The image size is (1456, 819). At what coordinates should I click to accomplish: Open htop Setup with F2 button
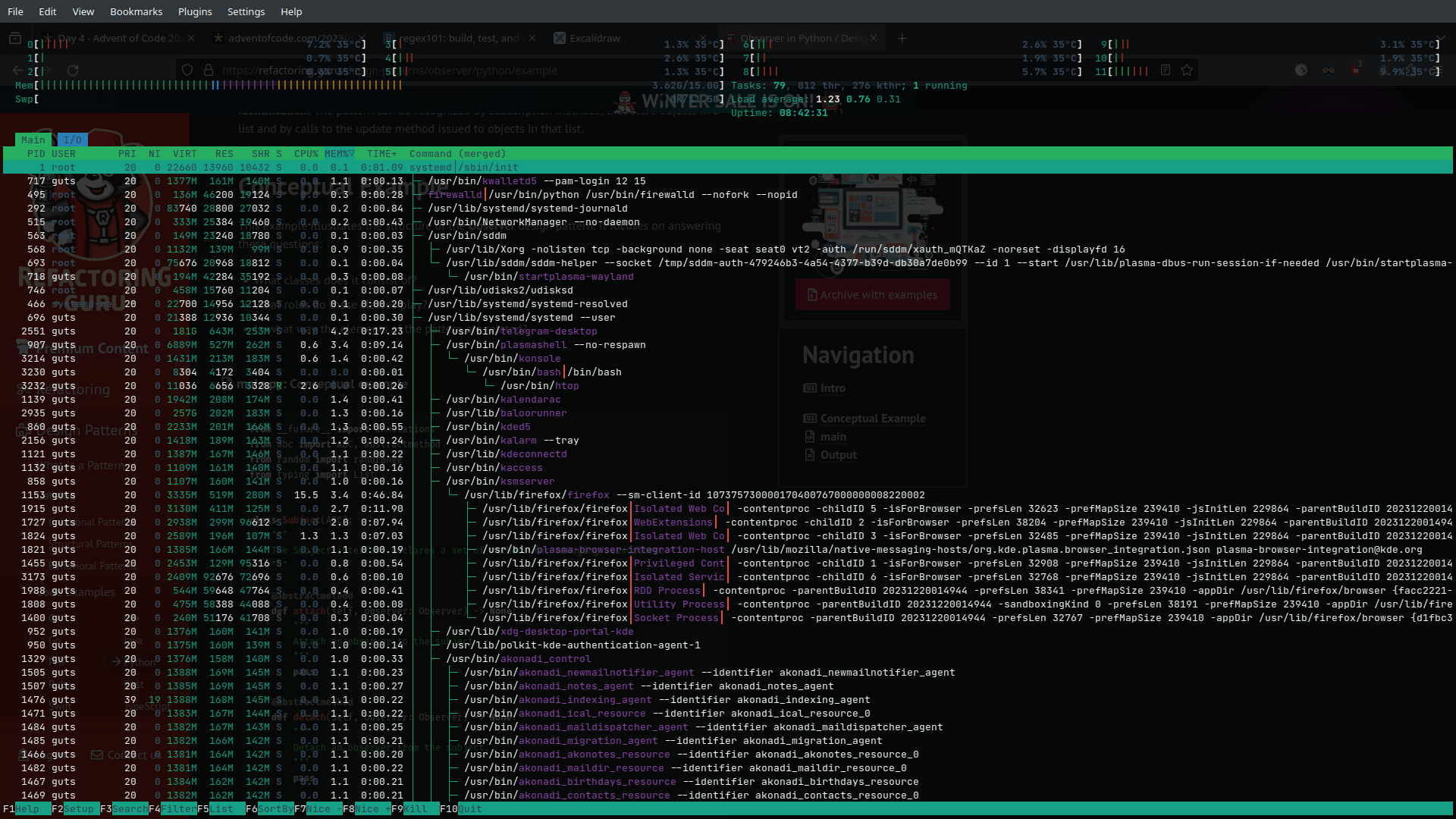(x=78, y=809)
